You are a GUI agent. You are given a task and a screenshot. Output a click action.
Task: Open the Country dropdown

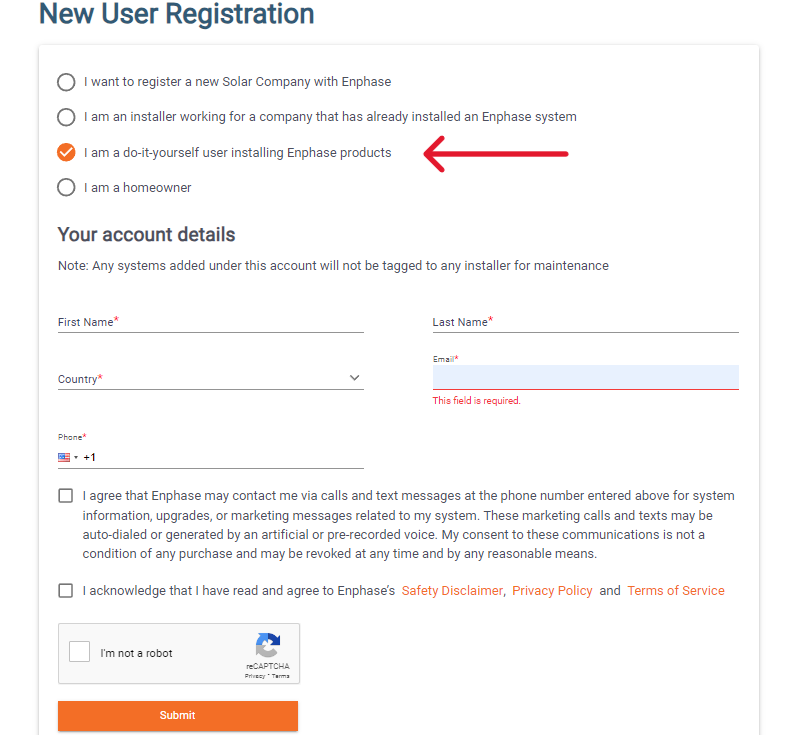(x=211, y=378)
